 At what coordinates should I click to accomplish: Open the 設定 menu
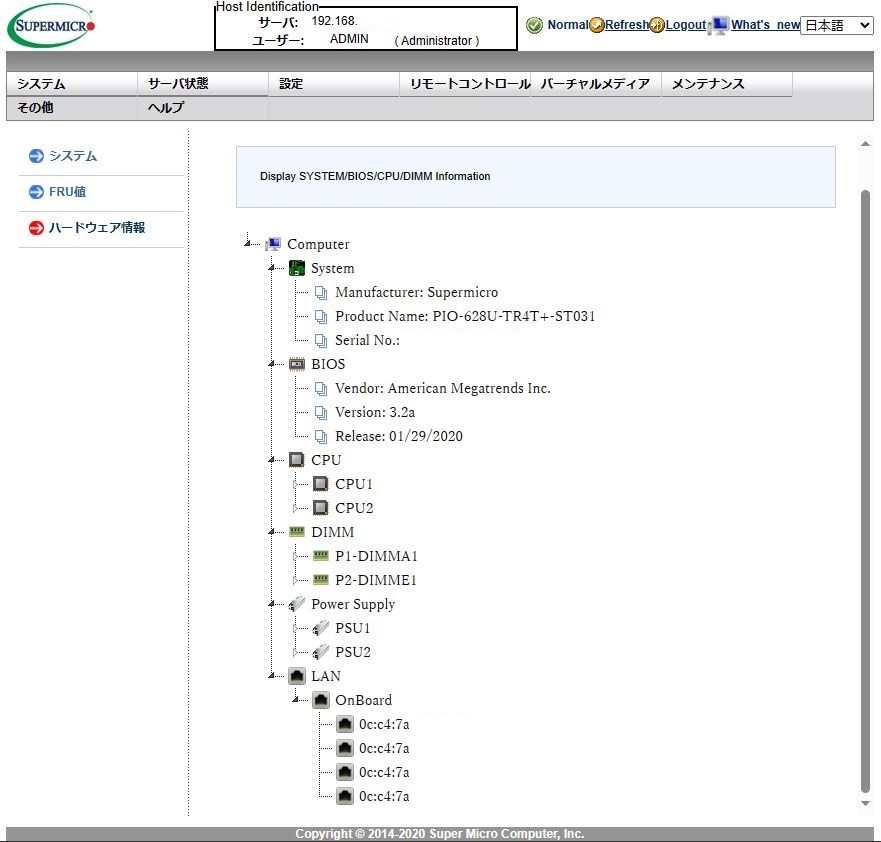[334, 84]
